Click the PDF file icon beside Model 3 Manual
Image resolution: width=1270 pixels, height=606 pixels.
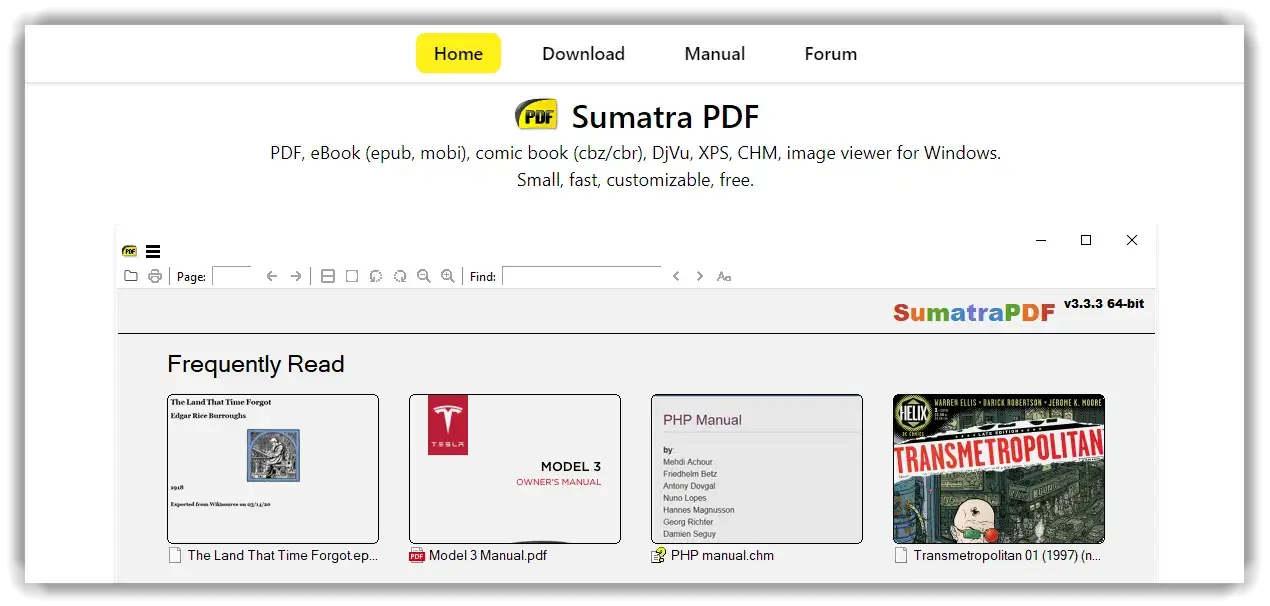[x=417, y=556]
